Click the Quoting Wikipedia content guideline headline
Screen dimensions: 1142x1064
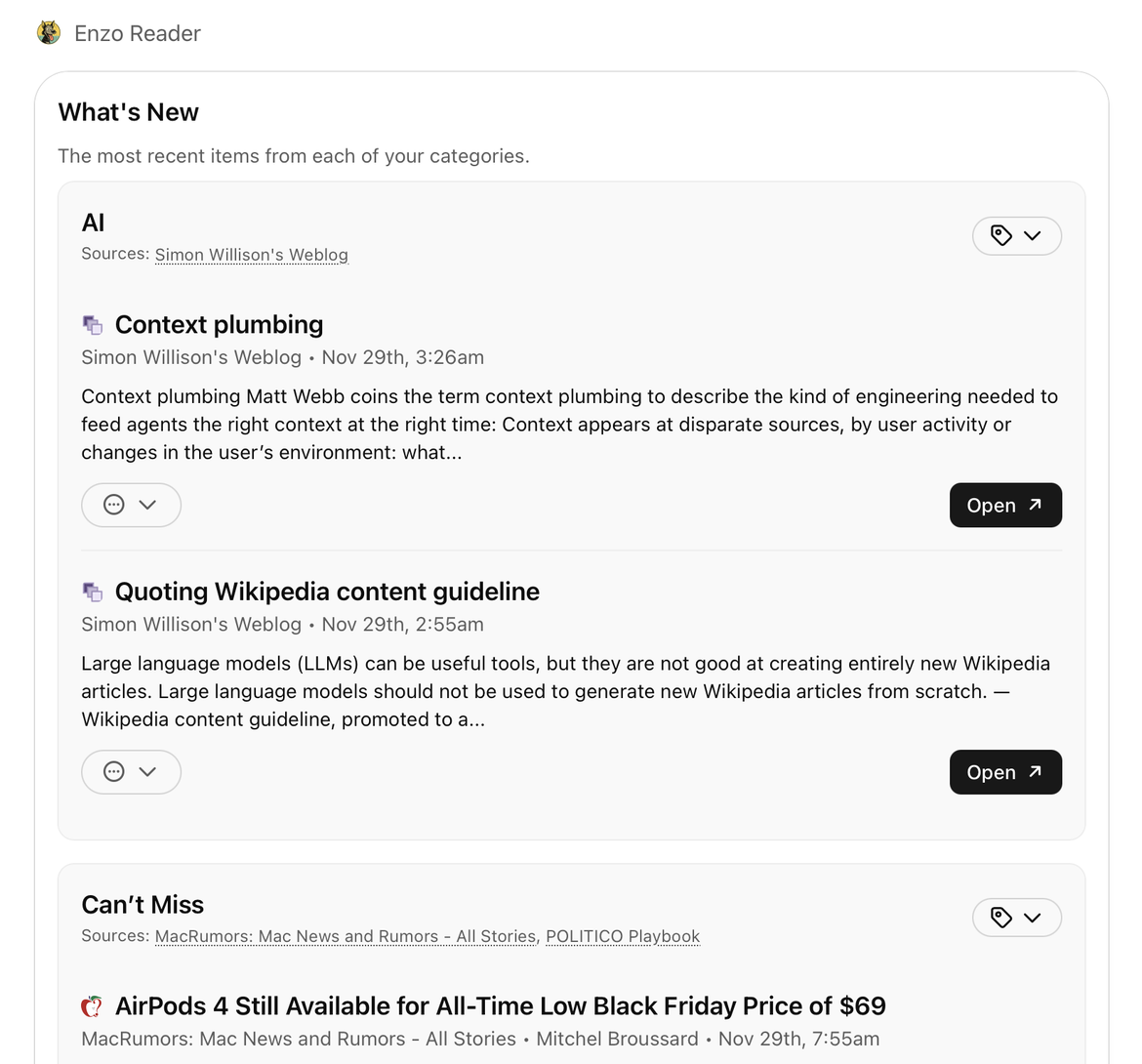327,592
